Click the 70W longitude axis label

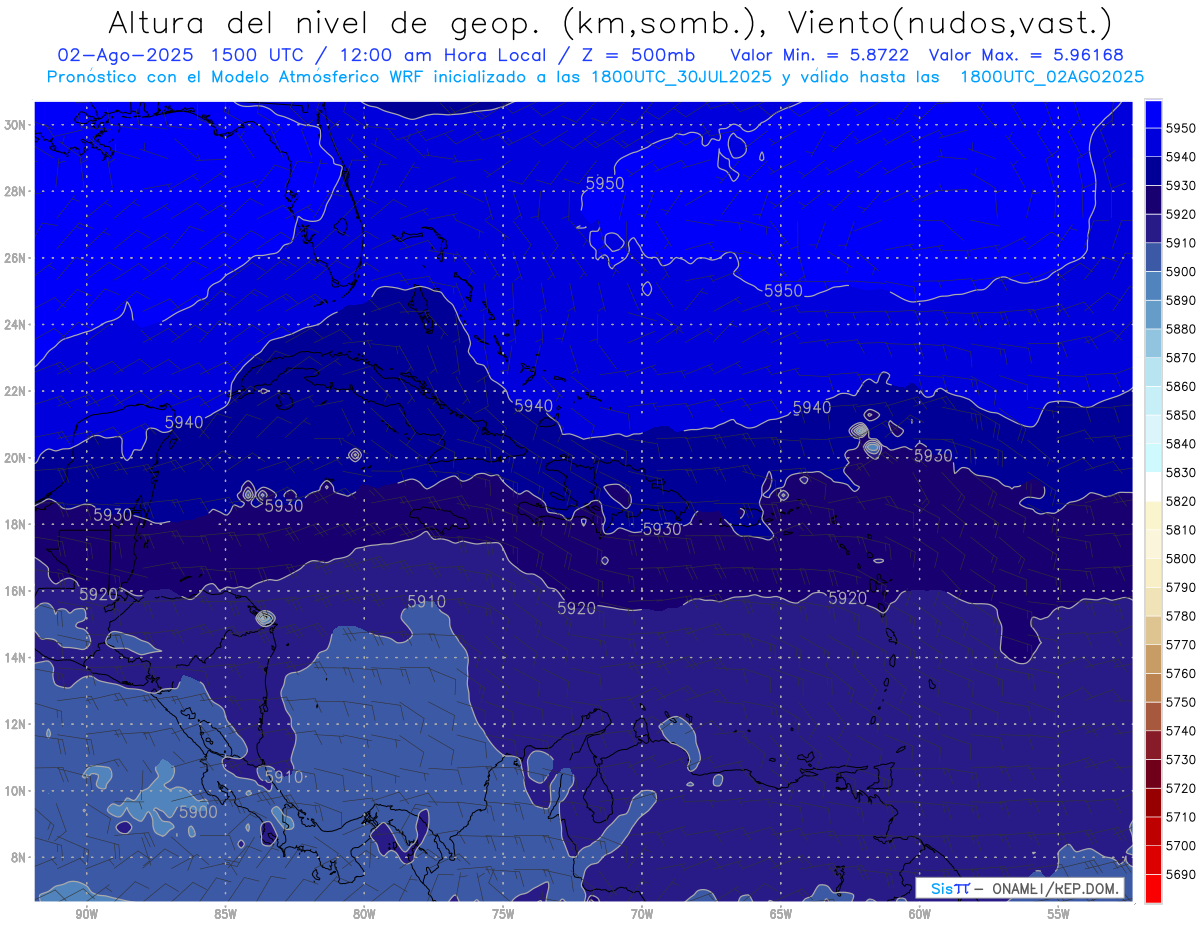pyautogui.click(x=642, y=914)
